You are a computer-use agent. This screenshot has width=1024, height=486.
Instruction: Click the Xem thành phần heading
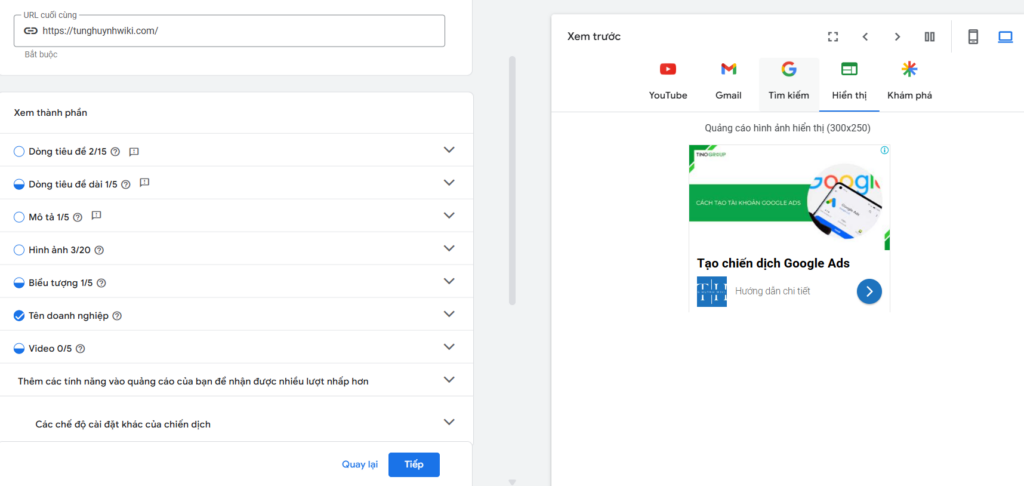click(x=50, y=113)
